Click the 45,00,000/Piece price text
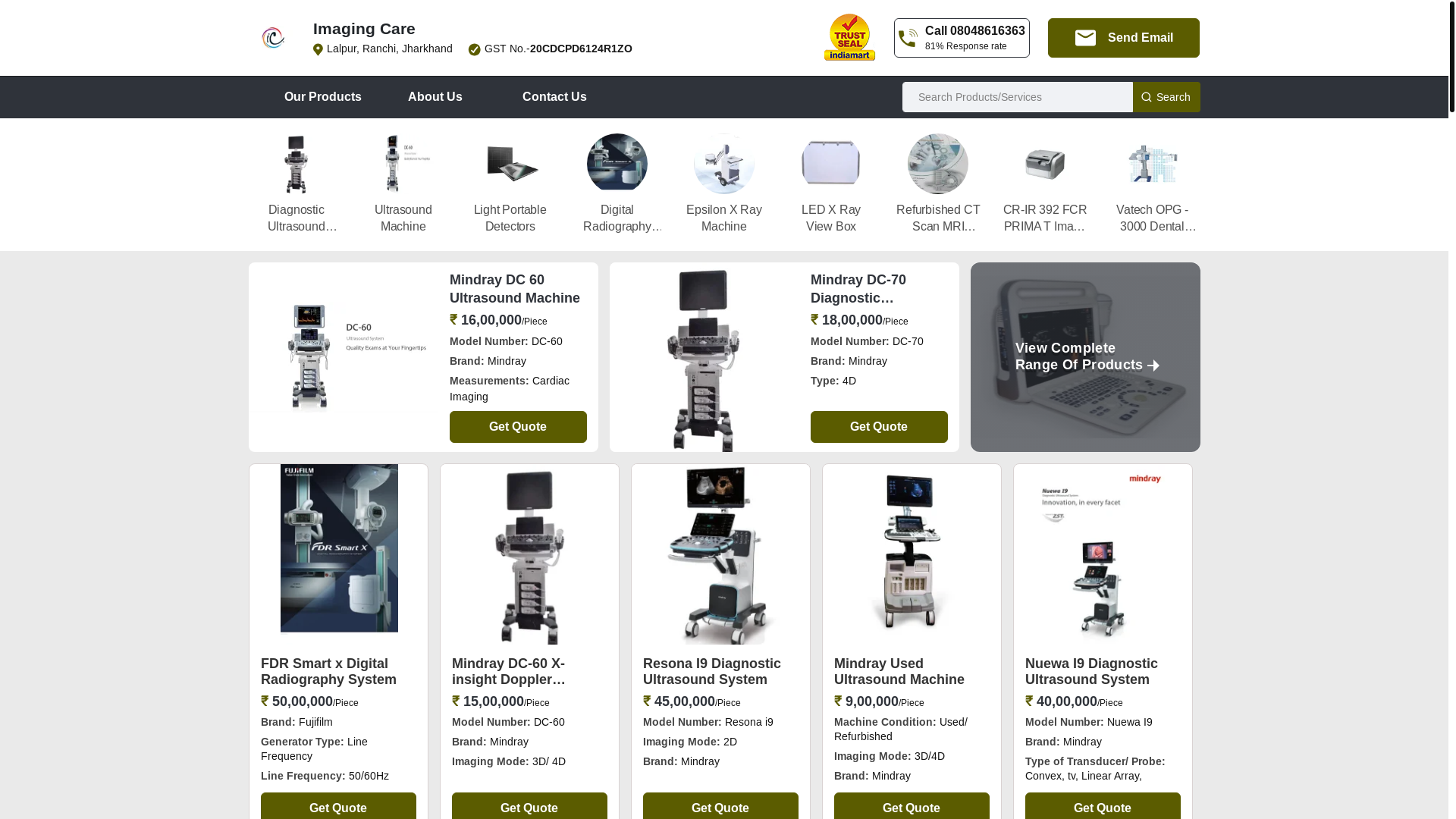Screen dimensions: 1456x819 [692, 702]
